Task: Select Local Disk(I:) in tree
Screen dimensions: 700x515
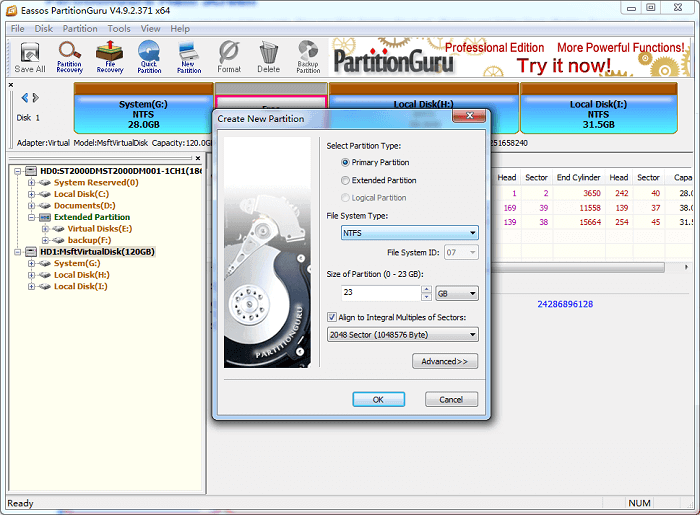Action: coord(80,287)
